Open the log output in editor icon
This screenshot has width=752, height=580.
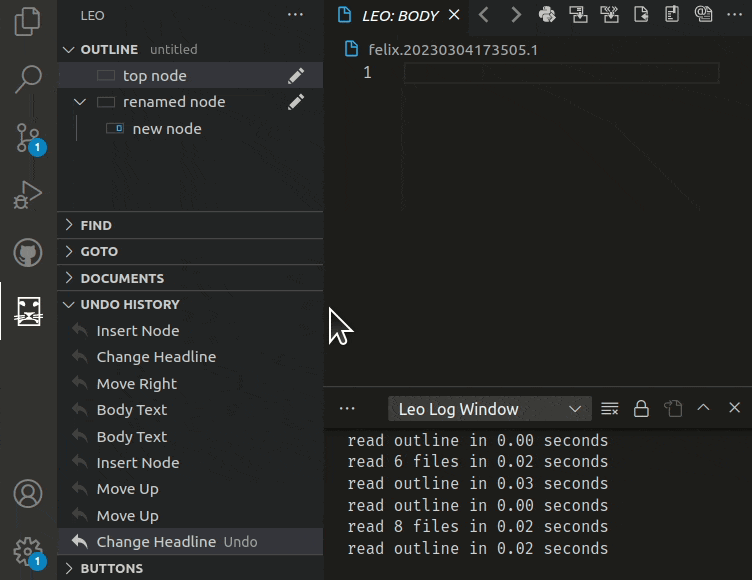tap(673, 409)
